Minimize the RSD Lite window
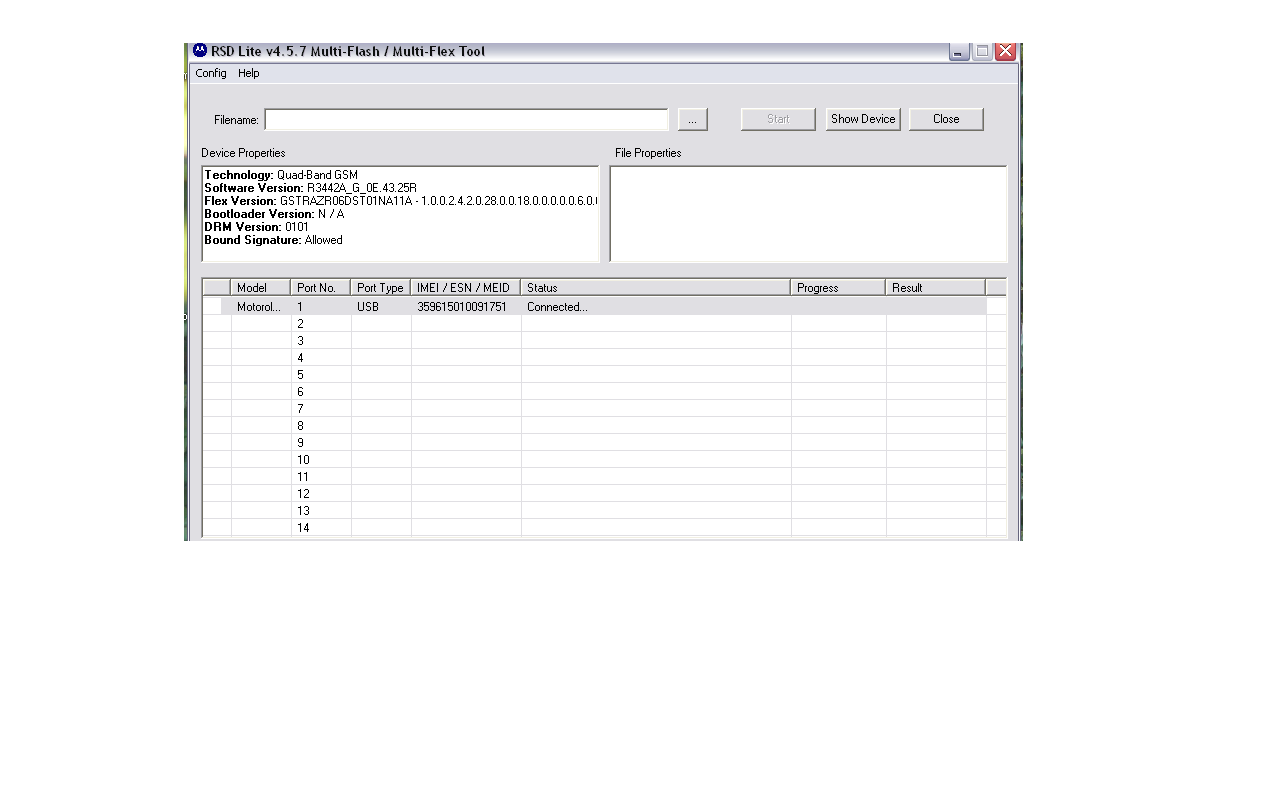This screenshot has width=1280, height=800. tap(959, 52)
